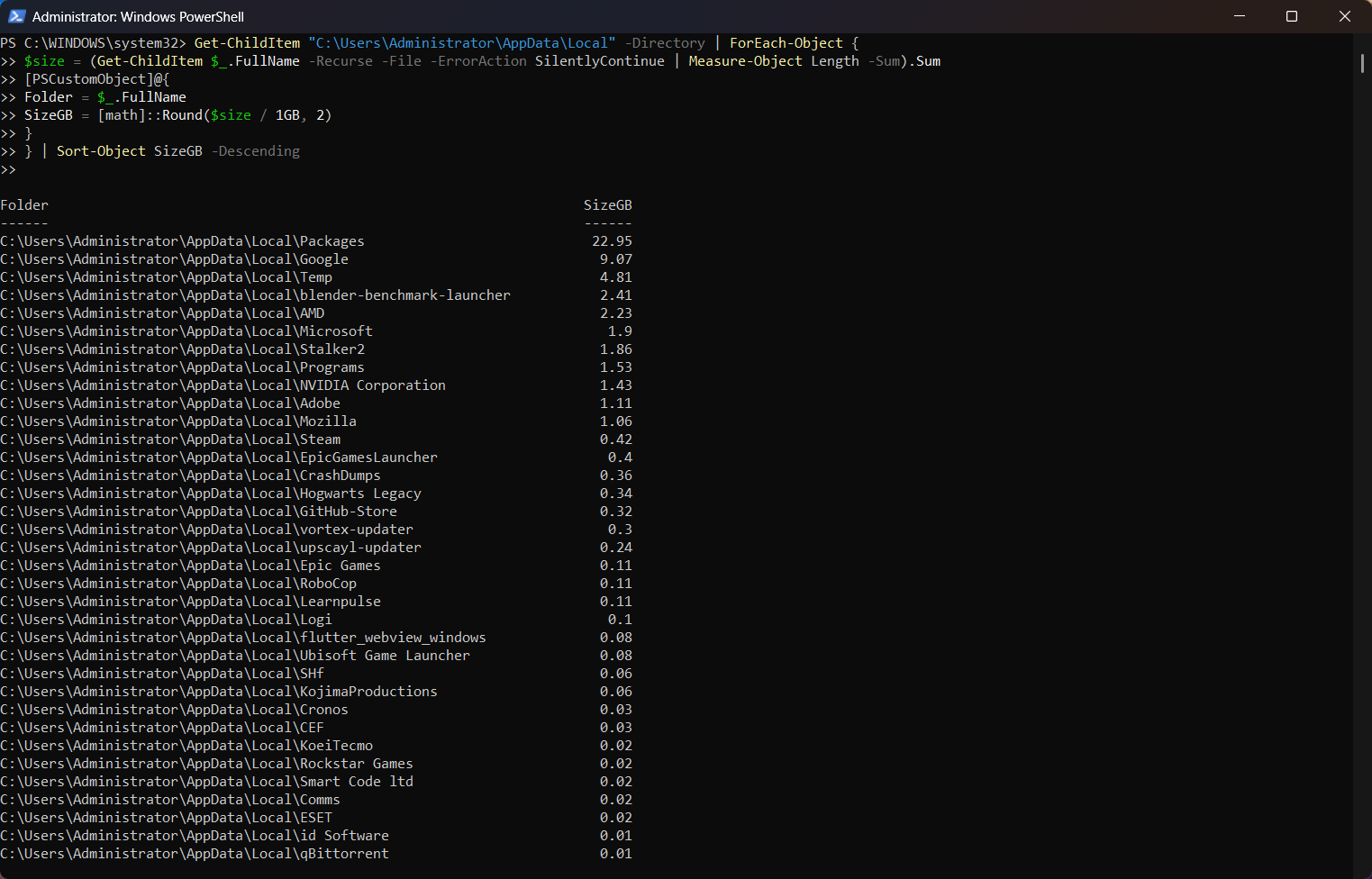Select the Local\Packages folder path

[182, 241]
